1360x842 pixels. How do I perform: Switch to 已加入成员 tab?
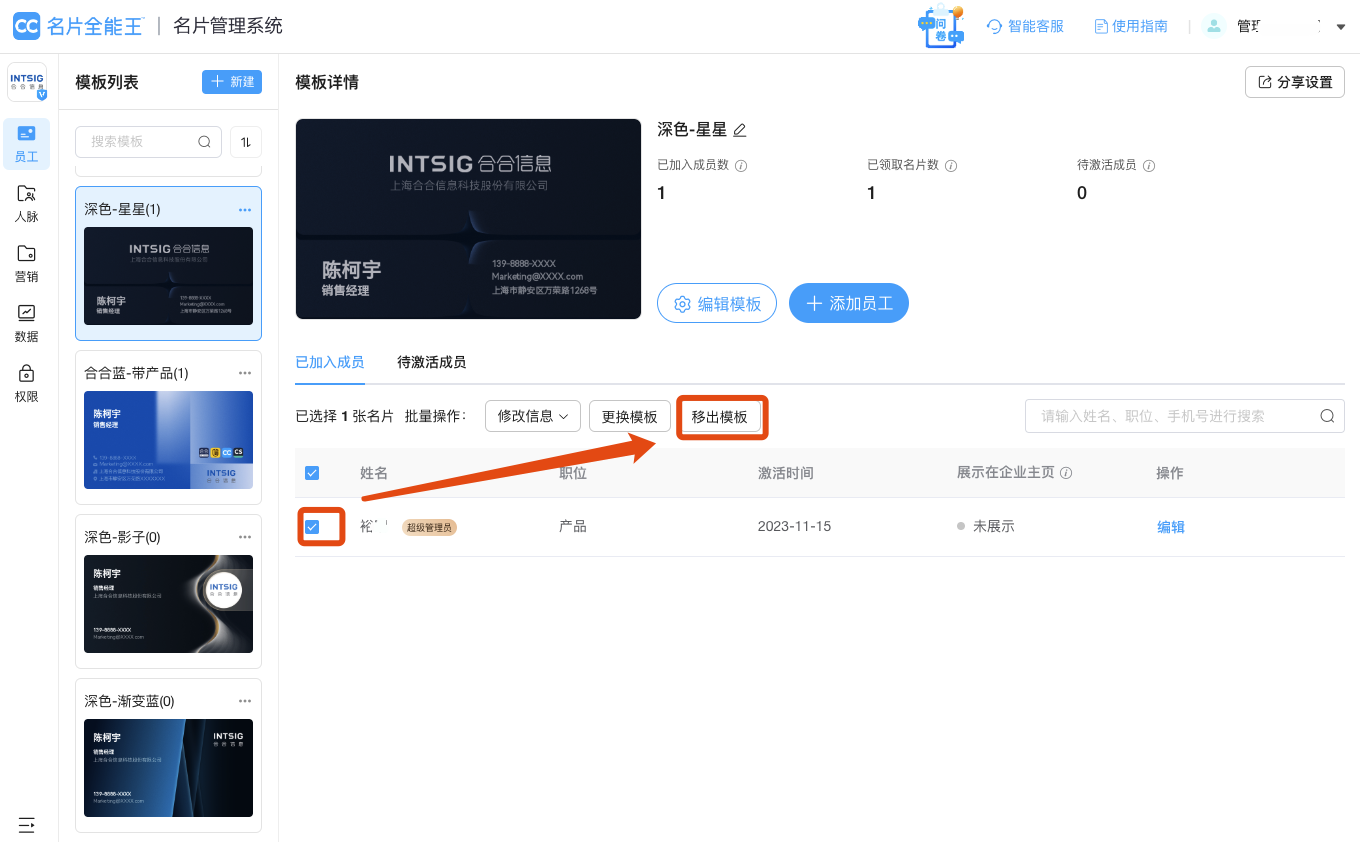click(x=330, y=362)
